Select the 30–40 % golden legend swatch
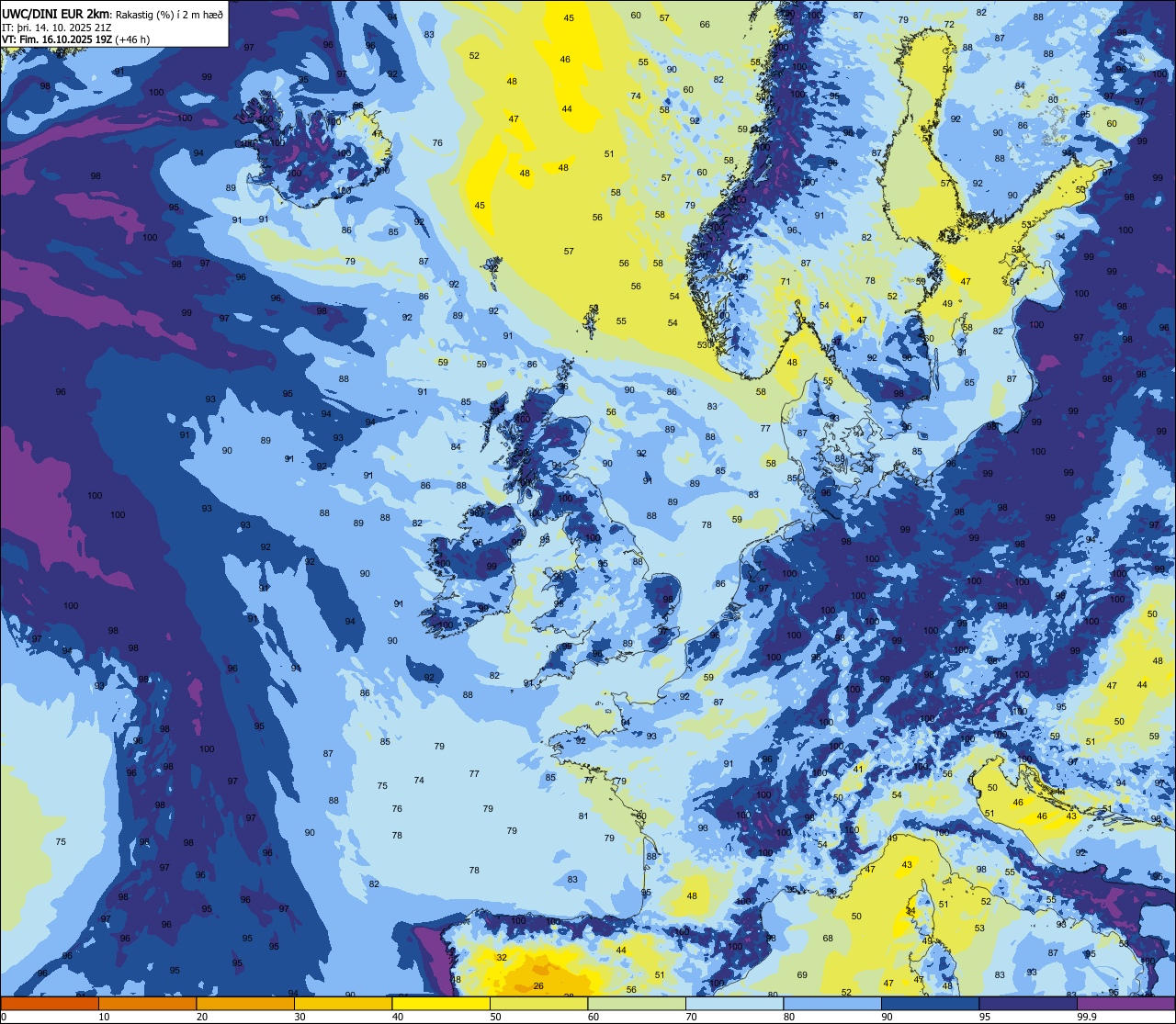Image resolution: width=1176 pixels, height=1024 pixels. (x=343, y=1003)
